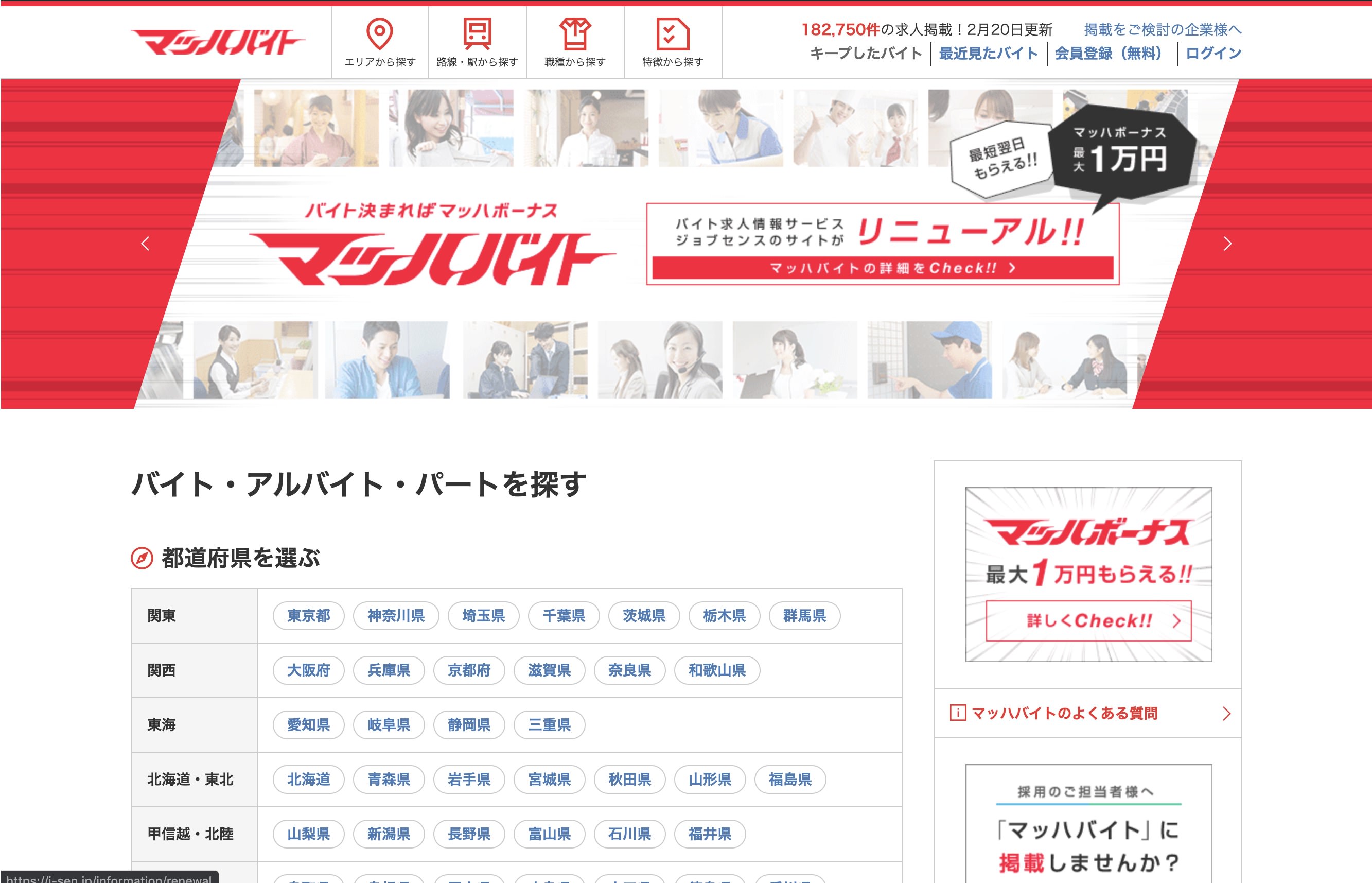The width and height of the screenshot is (1372, 883).
Task: Click 182,750件 job count text
Action: pyautogui.click(x=840, y=29)
